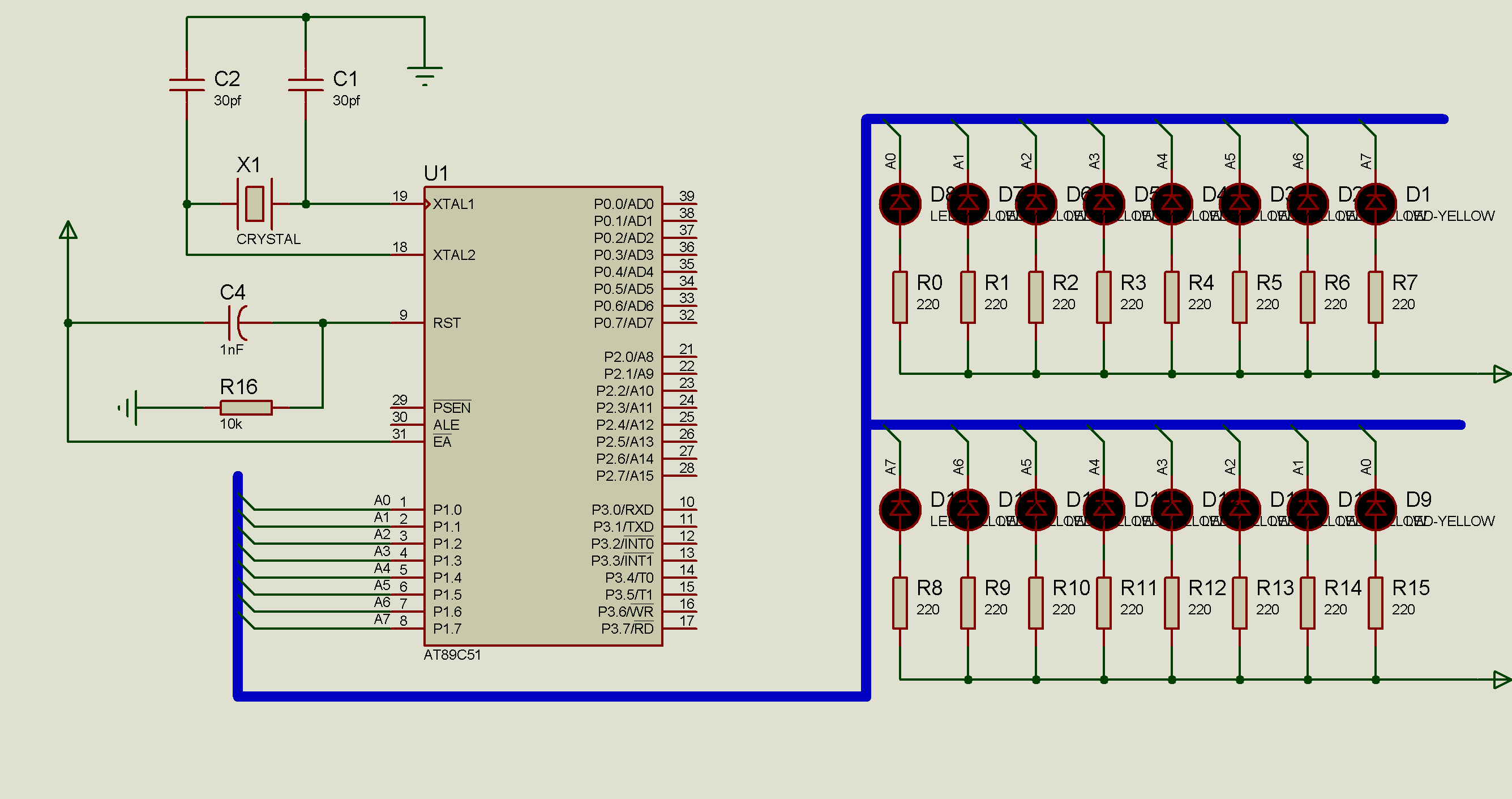1512x799 pixels.
Task: Click the power arrow terminal at left
Action: coord(68,230)
